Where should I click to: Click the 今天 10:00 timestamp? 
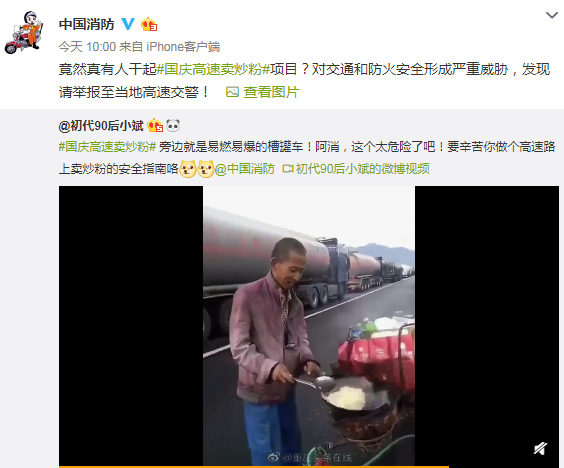pyautogui.click(x=87, y=47)
